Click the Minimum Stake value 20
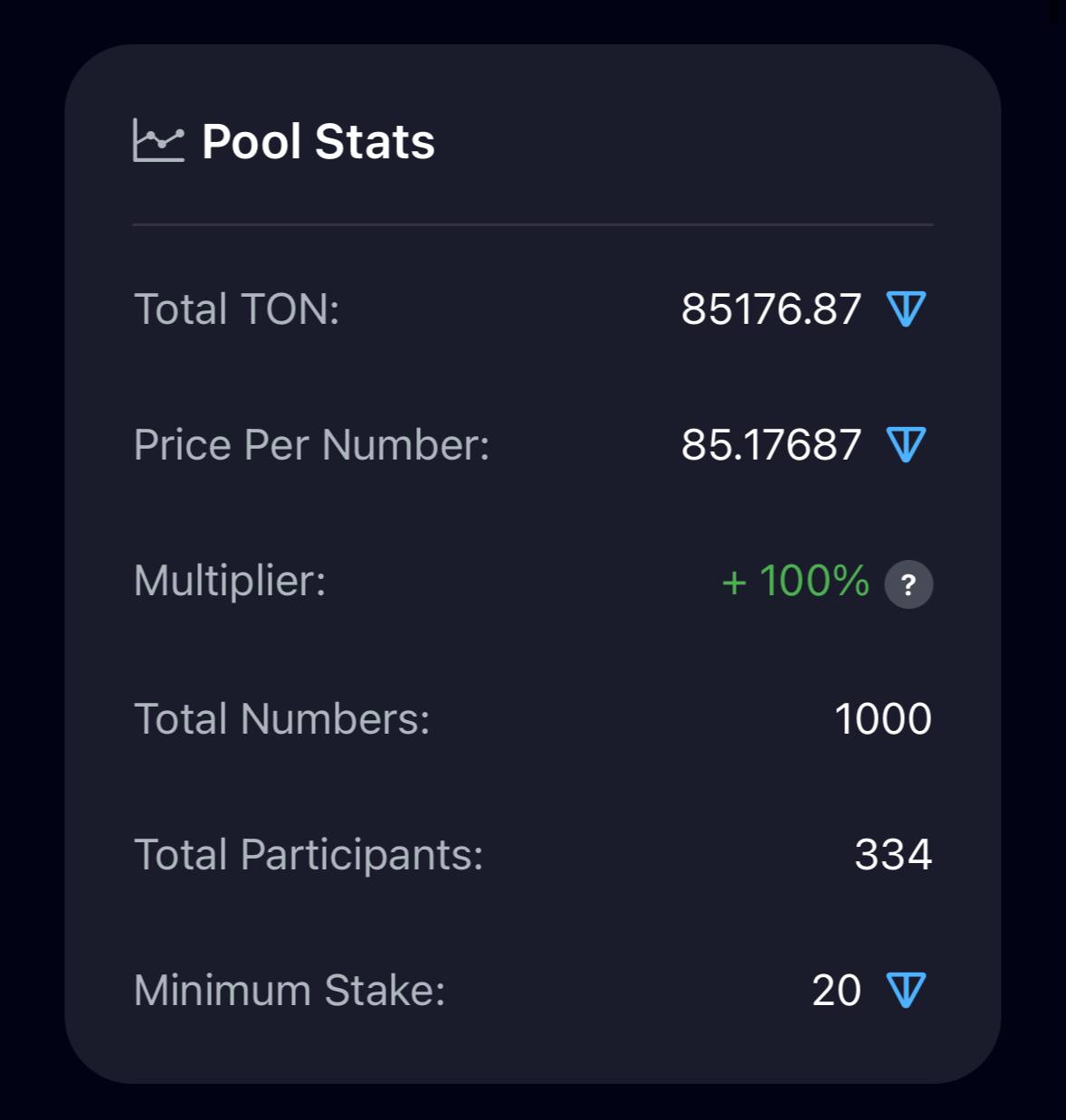The height and width of the screenshot is (1120, 1066). point(836,990)
